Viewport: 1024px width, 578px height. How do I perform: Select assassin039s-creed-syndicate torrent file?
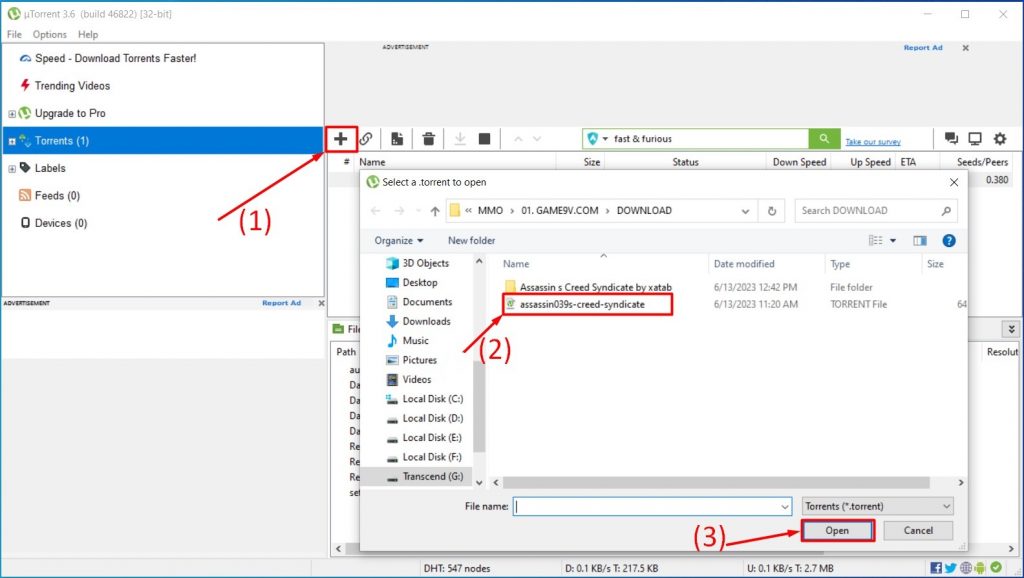tap(582, 304)
